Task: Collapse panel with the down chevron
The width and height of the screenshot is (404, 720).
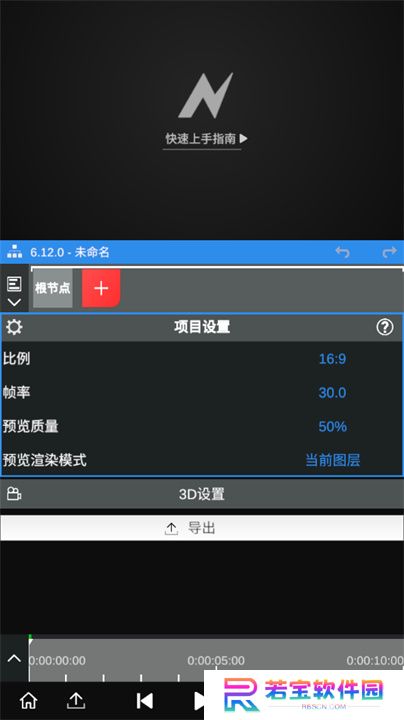Action: pyautogui.click(x=14, y=302)
